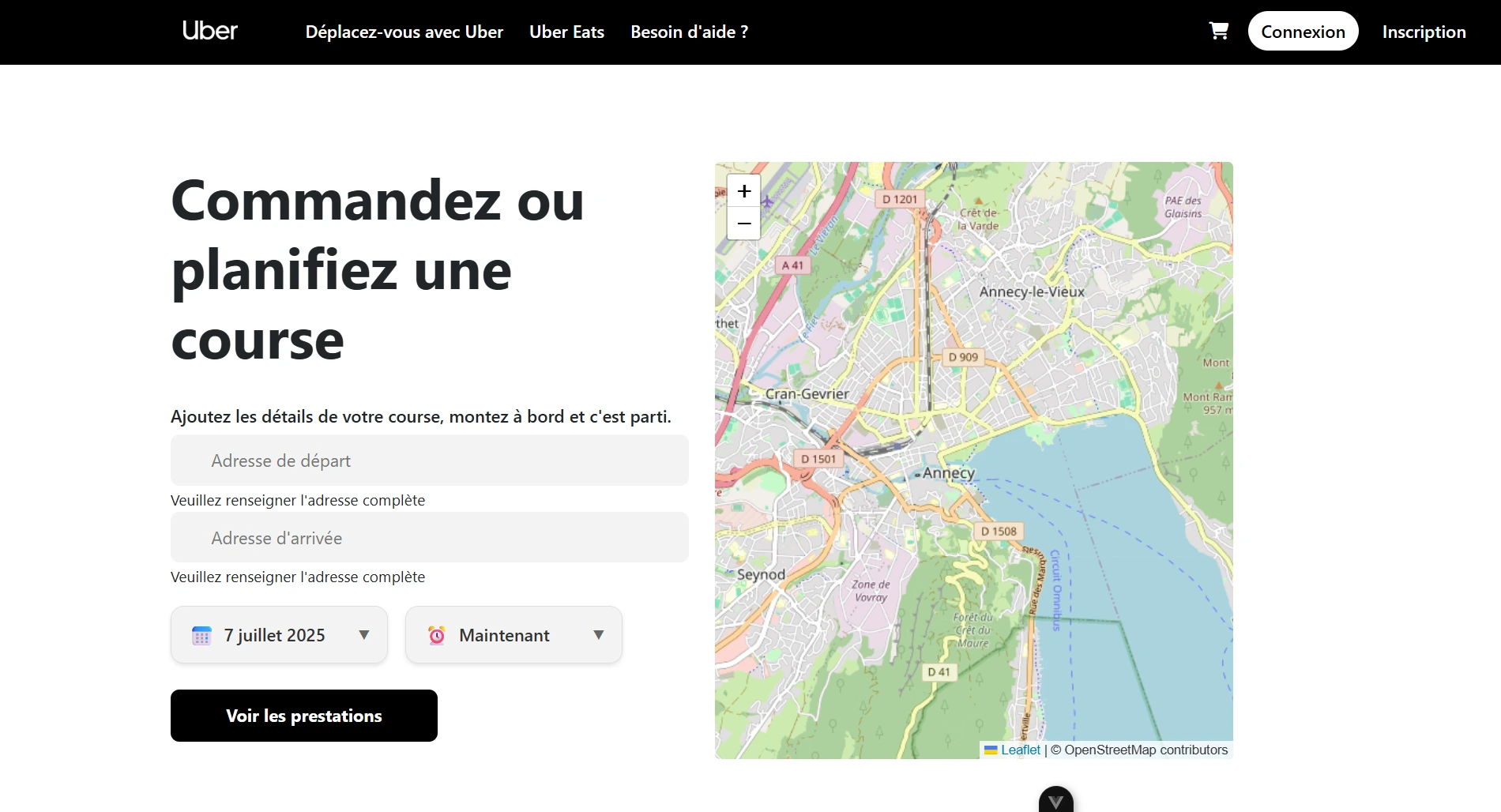The width and height of the screenshot is (1501, 812).
Task: Click the Adresse de départ input field
Action: point(429,461)
